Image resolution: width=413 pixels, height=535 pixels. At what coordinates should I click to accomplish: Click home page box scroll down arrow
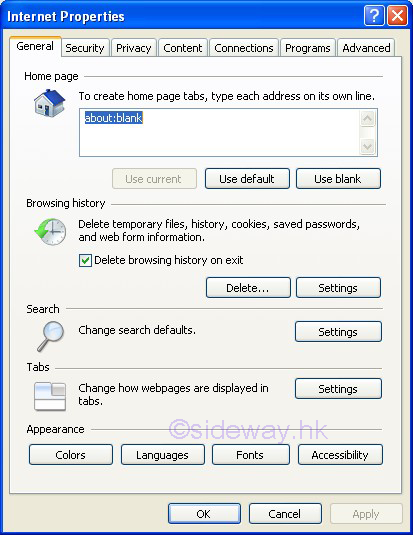[x=368, y=147]
